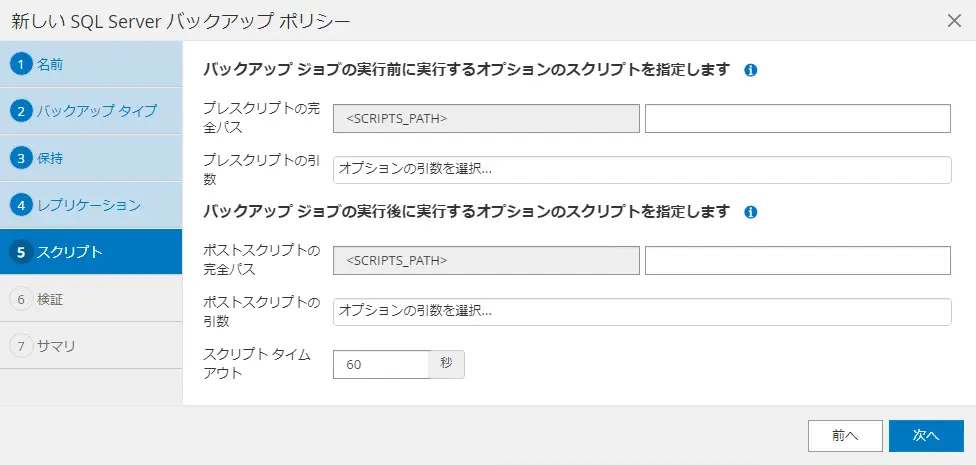Focus the prescript full path input field

pyautogui.click(x=798, y=118)
